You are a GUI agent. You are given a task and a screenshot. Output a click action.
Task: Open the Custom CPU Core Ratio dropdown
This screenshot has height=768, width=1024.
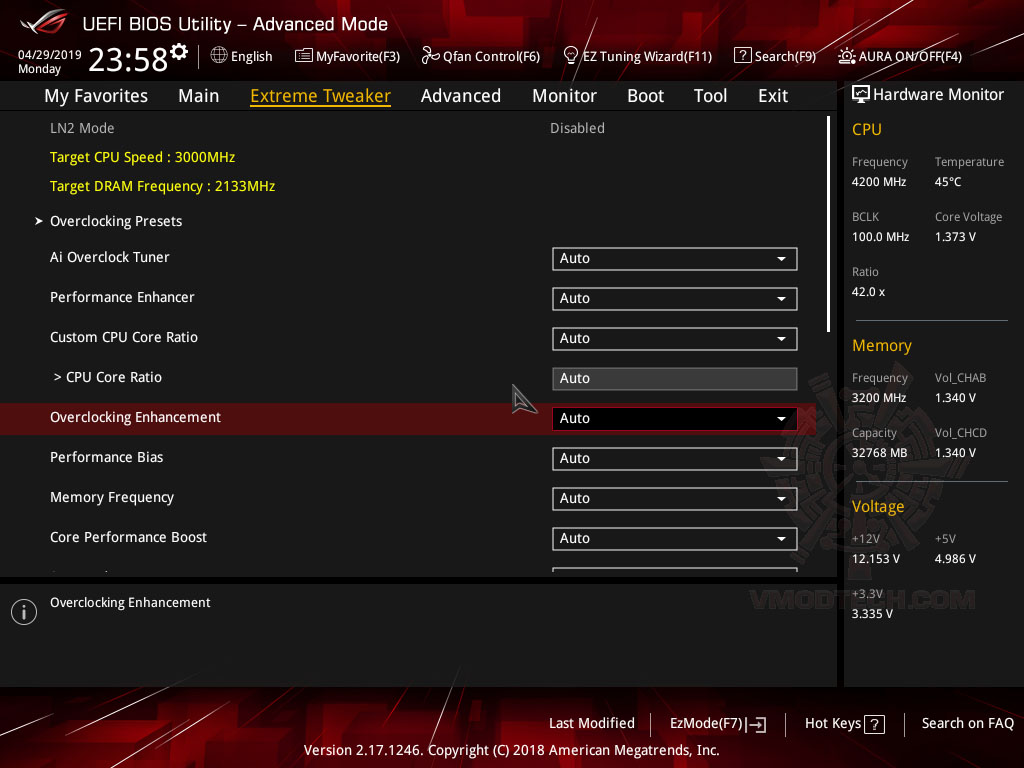coord(674,338)
